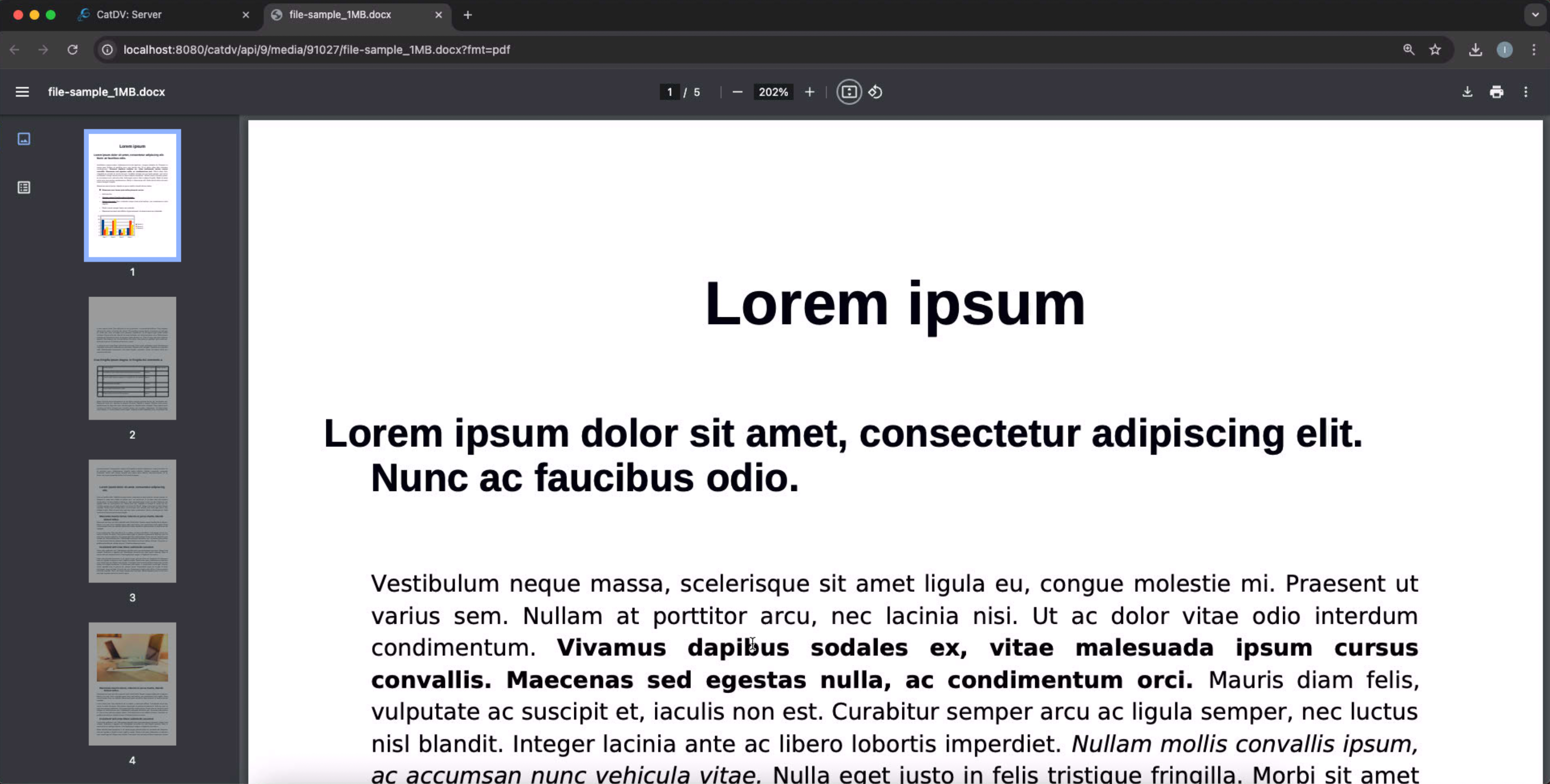
Task: Click the 'Nunc ac faucibus odio.' subheading line
Action: pyautogui.click(x=585, y=478)
